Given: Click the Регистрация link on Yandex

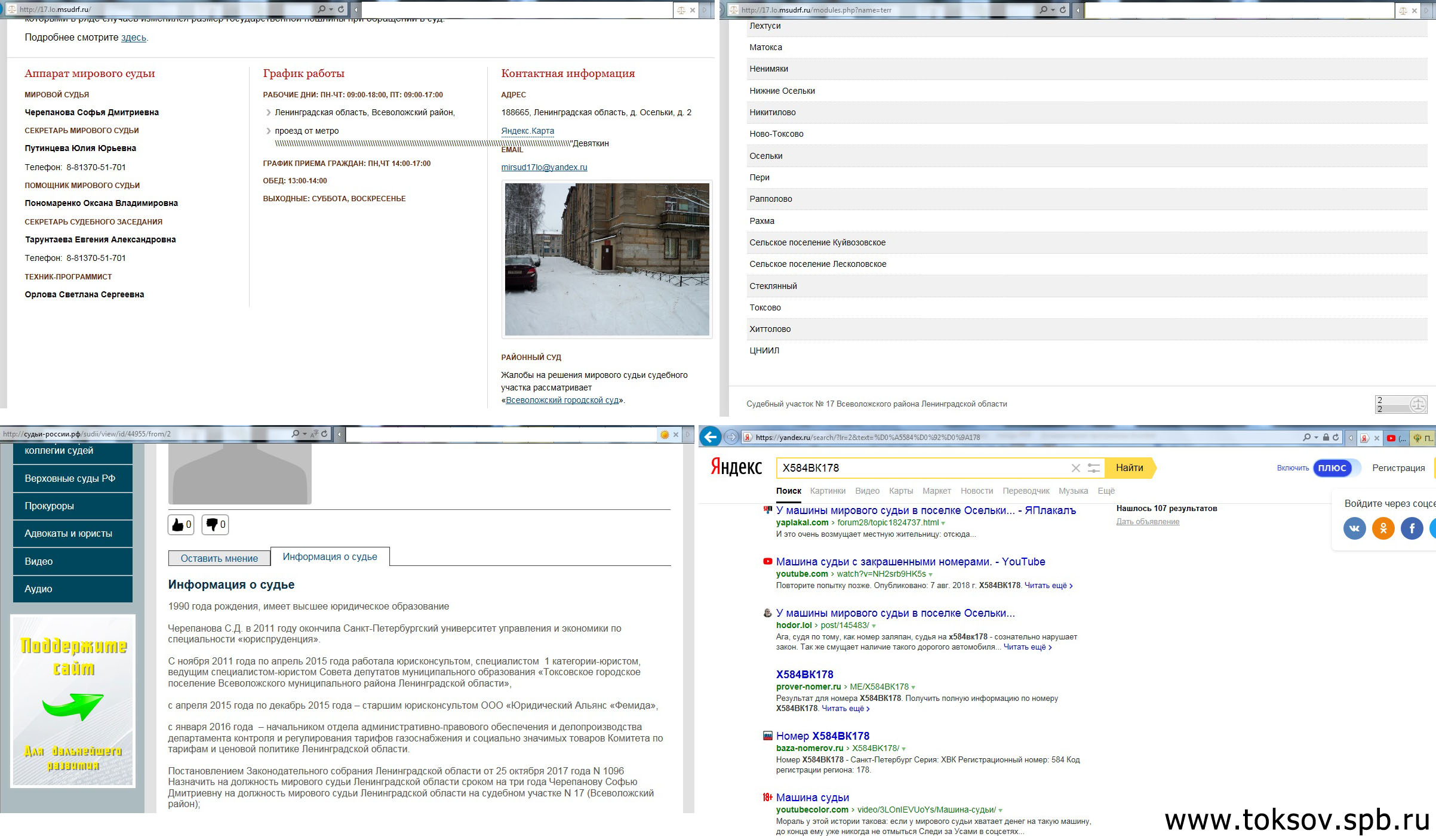Looking at the screenshot, I should coord(1398,468).
